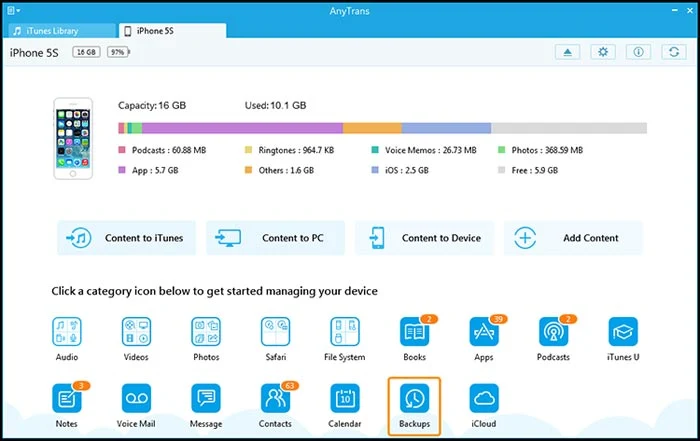The height and width of the screenshot is (441, 700).
Task: Click the orange Others segment of storage bar
Action: point(372,128)
